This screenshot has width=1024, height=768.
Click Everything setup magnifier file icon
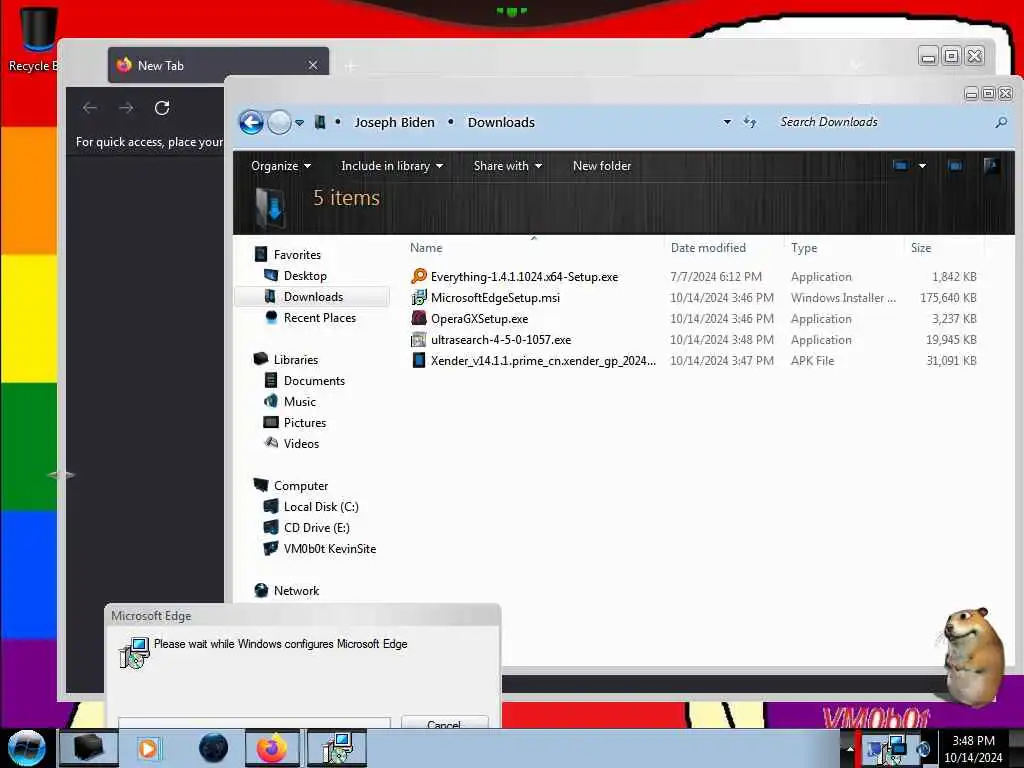click(x=419, y=276)
